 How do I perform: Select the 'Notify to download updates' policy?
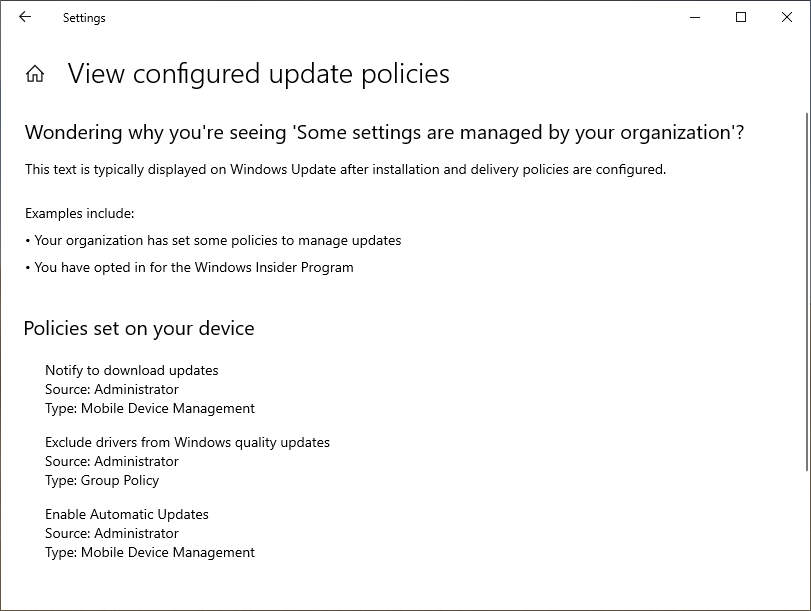131,370
